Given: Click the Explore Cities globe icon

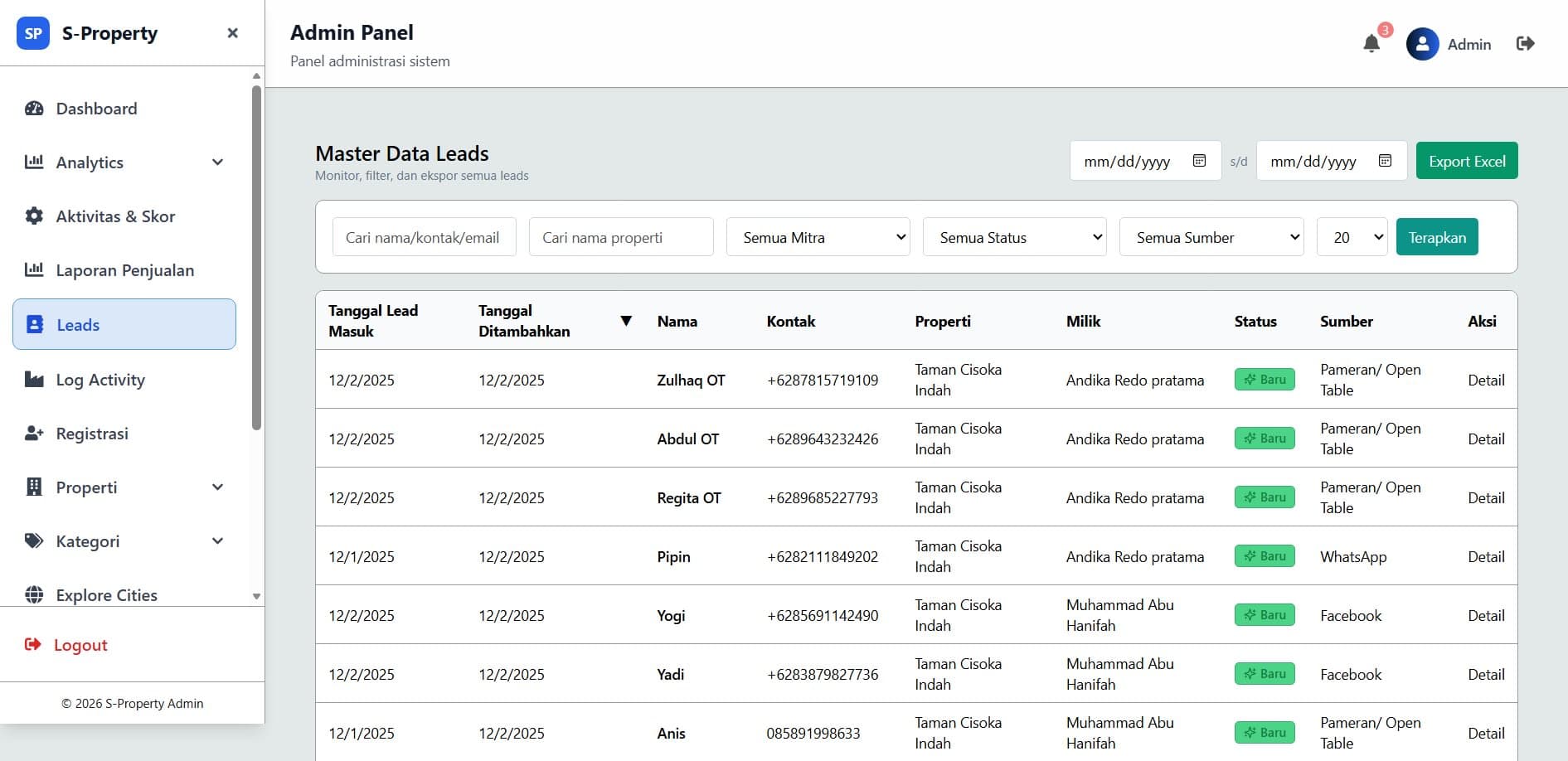Looking at the screenshot, I should (x=34, y=595).
